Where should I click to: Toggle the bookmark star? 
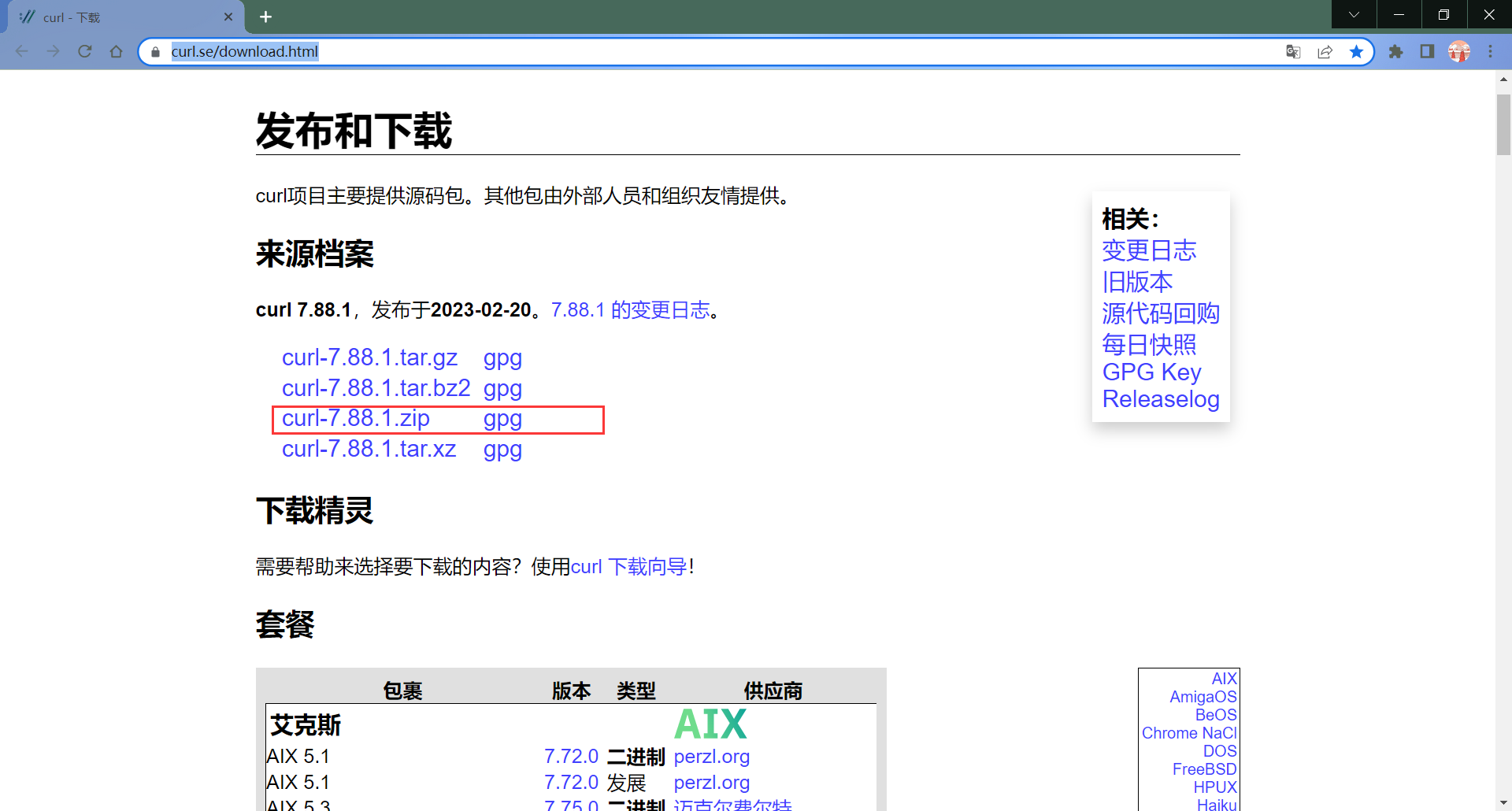[x=1356, y=52]
